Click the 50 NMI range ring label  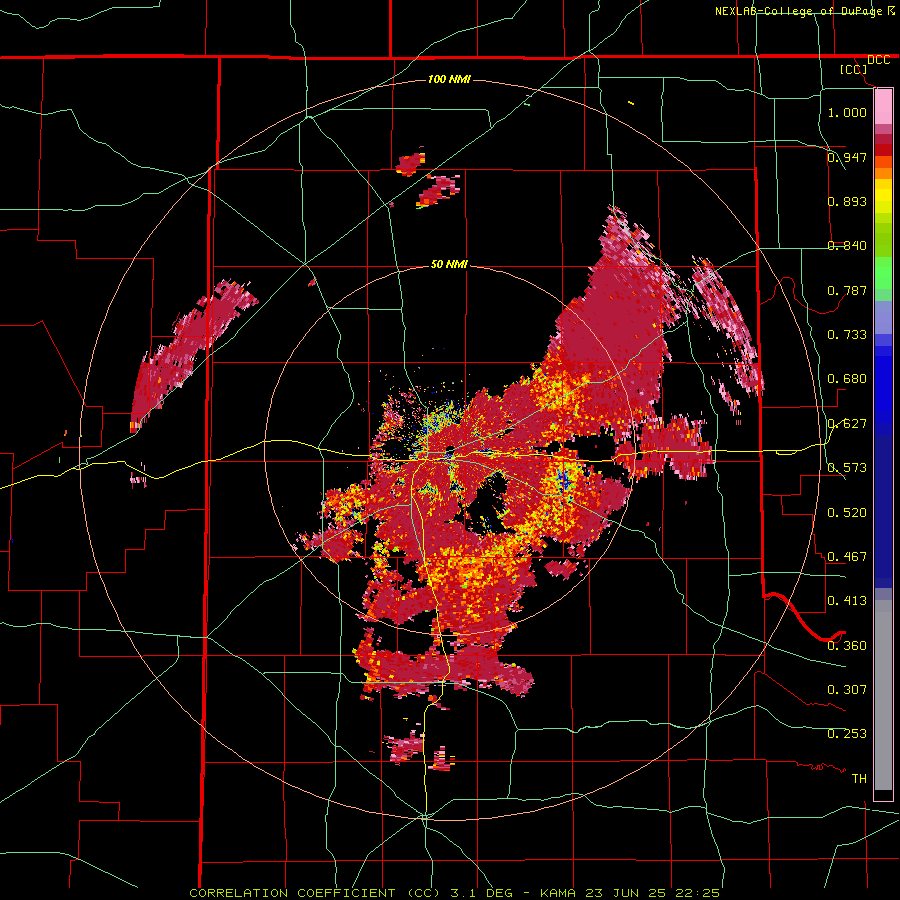[449, 264]
